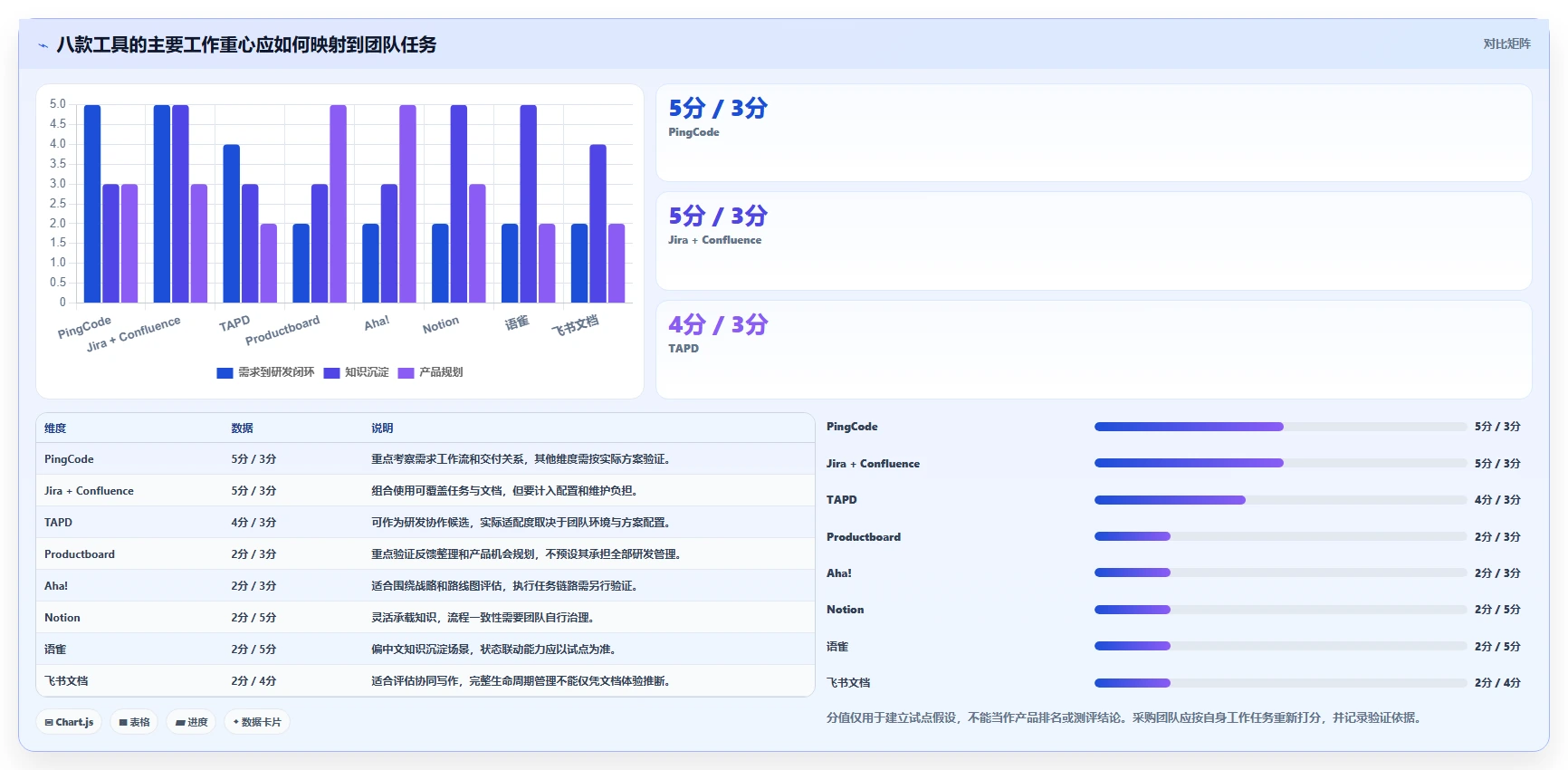
Task: Click the Aha! label in the progress list
Action: coord(839,573)
